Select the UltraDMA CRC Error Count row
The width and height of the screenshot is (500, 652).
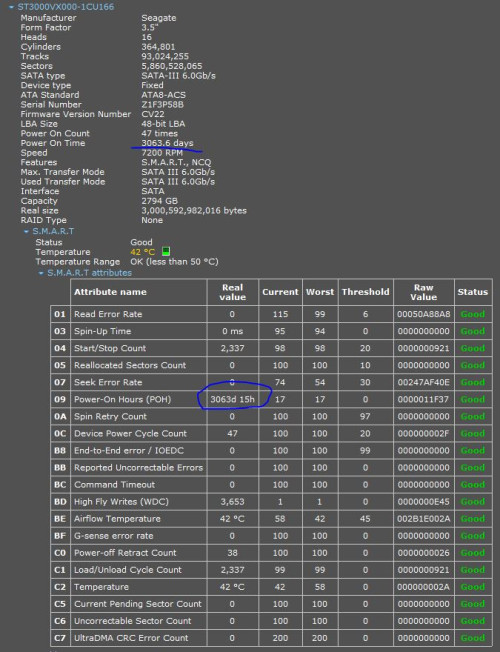(x=271, y=638)
